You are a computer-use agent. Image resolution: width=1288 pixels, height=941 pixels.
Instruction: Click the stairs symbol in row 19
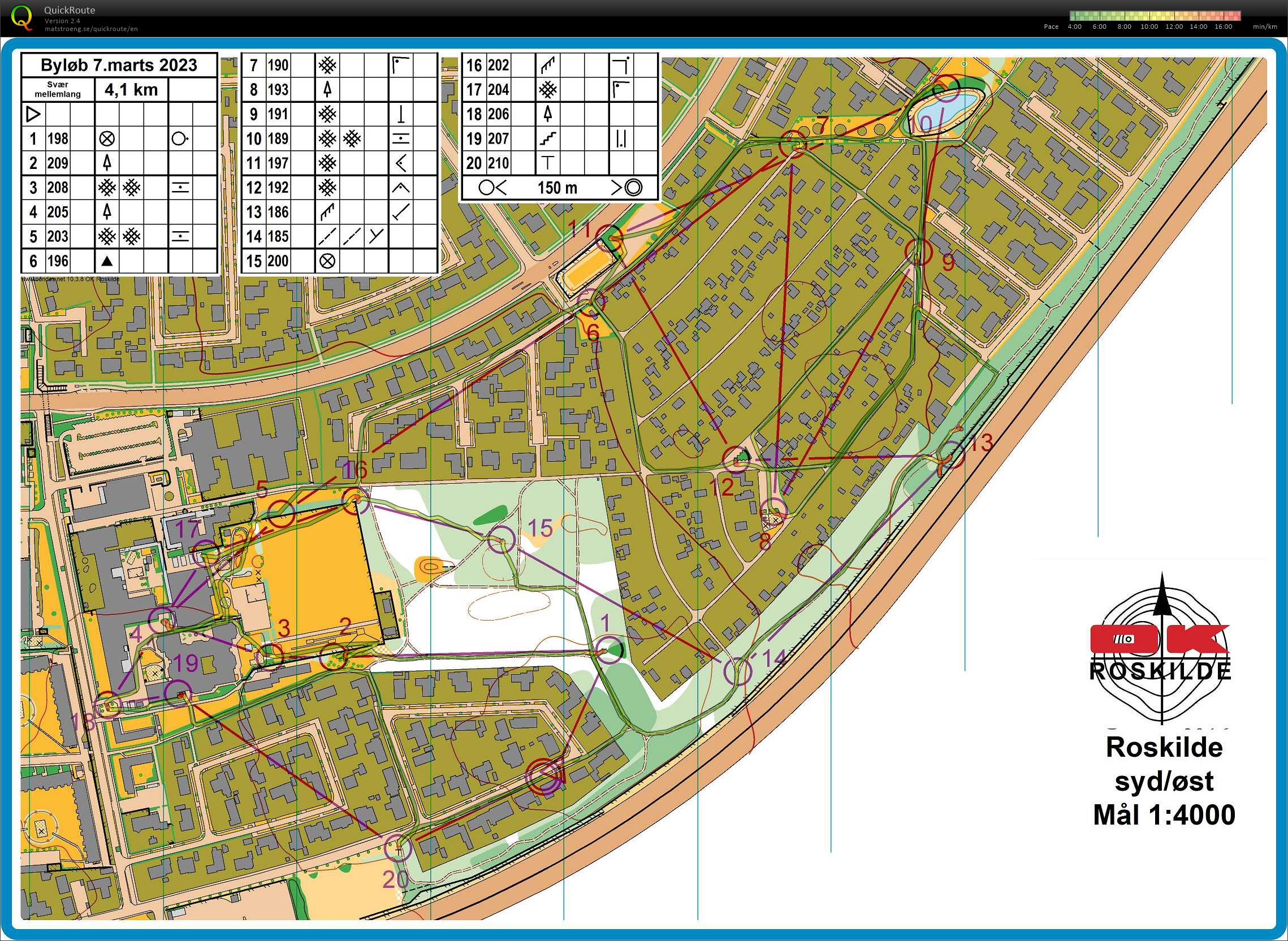(548, 138)
